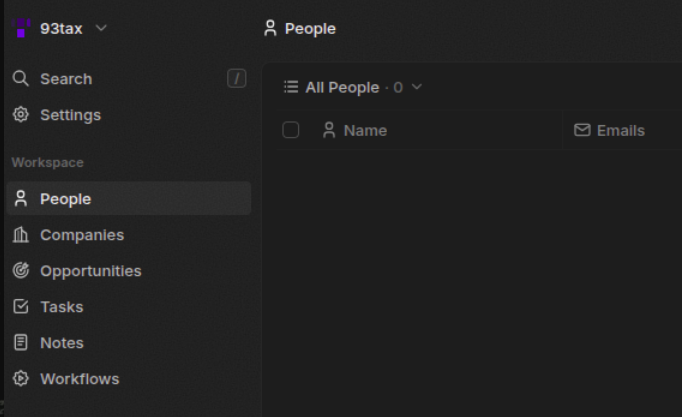Click the list view icon beside All People
The image size is (682, 417).
[x=291, y=87]
